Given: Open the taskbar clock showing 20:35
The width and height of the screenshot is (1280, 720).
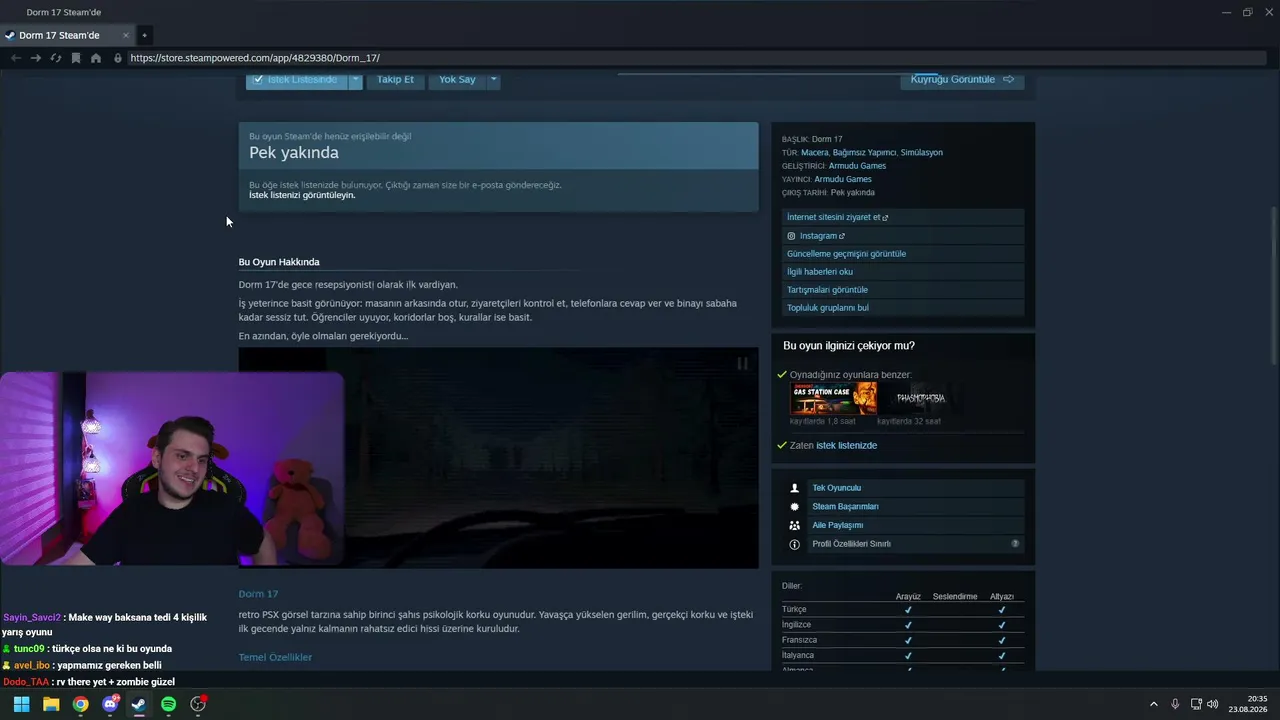Looking at the screenshot, I should [1250, 704].
